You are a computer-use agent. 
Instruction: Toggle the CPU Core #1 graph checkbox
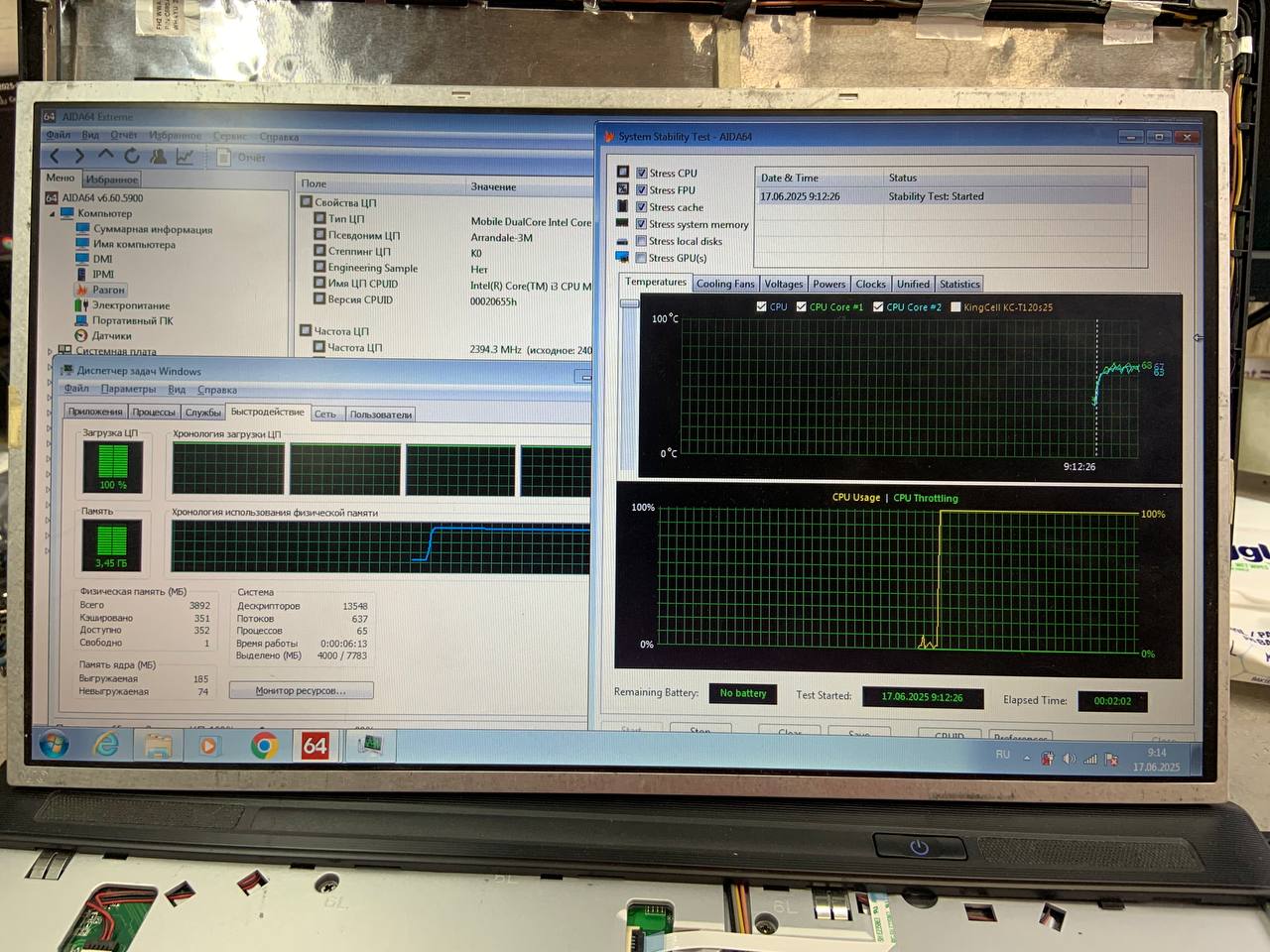802,307
